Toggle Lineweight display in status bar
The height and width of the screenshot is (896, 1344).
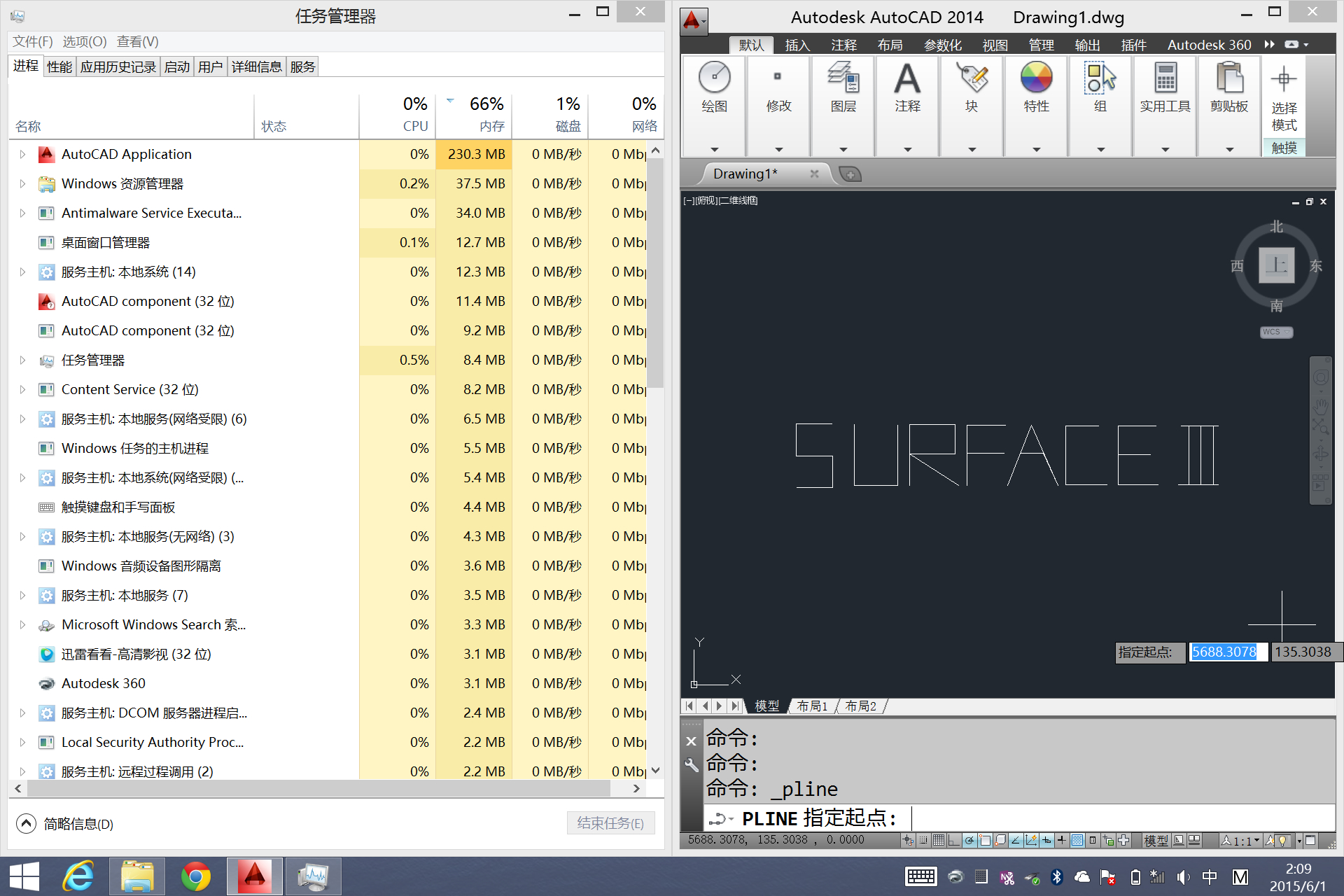pyautogui.click(x=1062, y=841)
